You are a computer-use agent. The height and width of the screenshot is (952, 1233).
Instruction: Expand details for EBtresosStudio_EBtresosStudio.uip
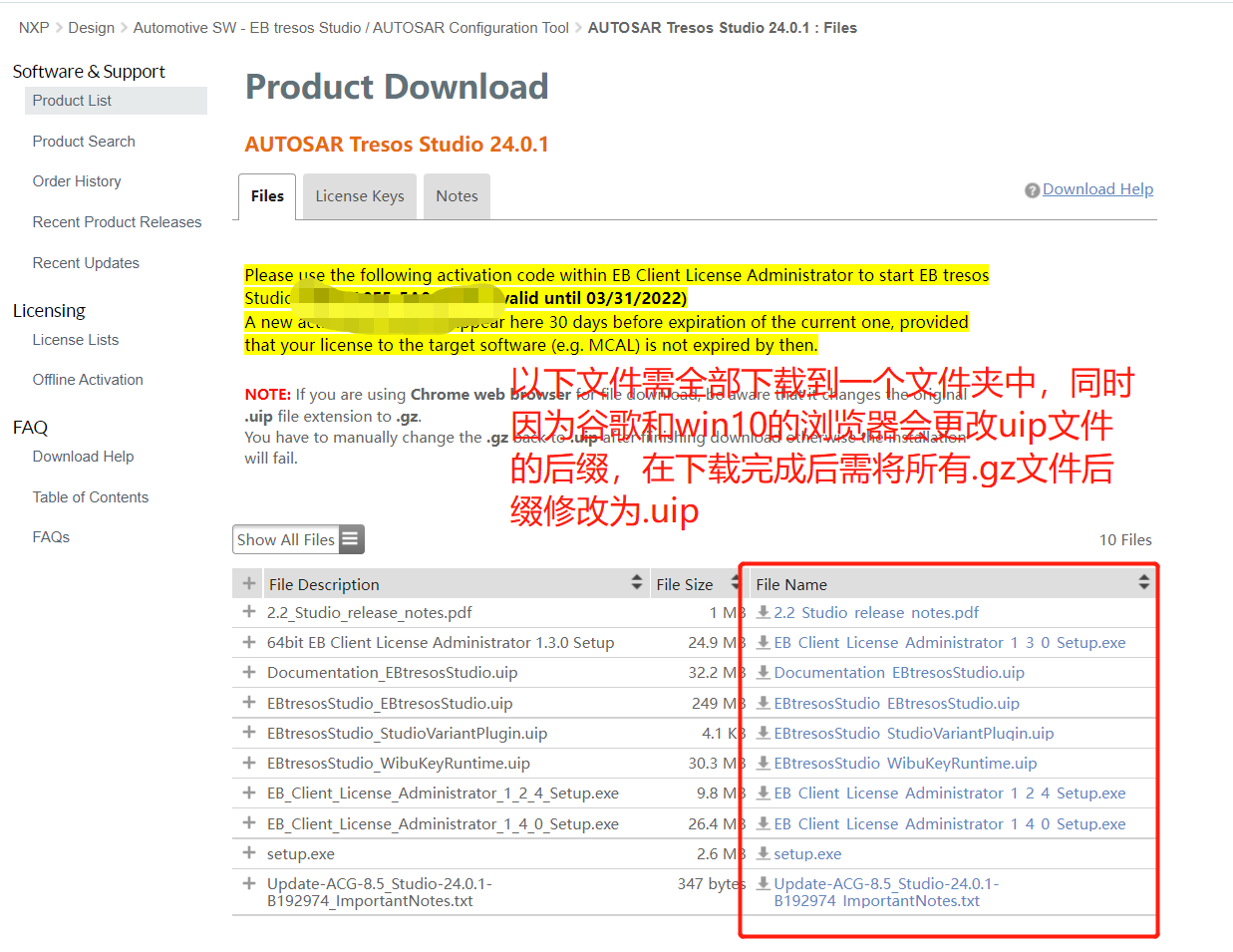click(x=247, y=703)
